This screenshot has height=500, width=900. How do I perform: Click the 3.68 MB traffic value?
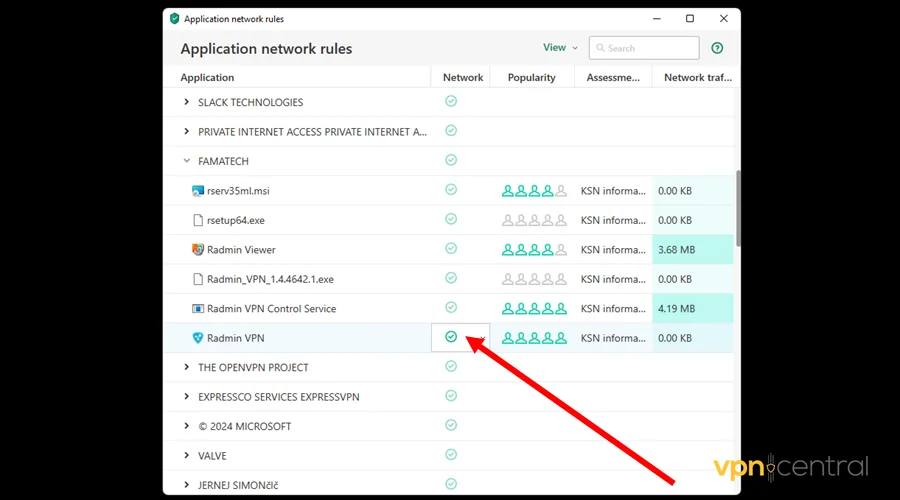tap(676, 250)
